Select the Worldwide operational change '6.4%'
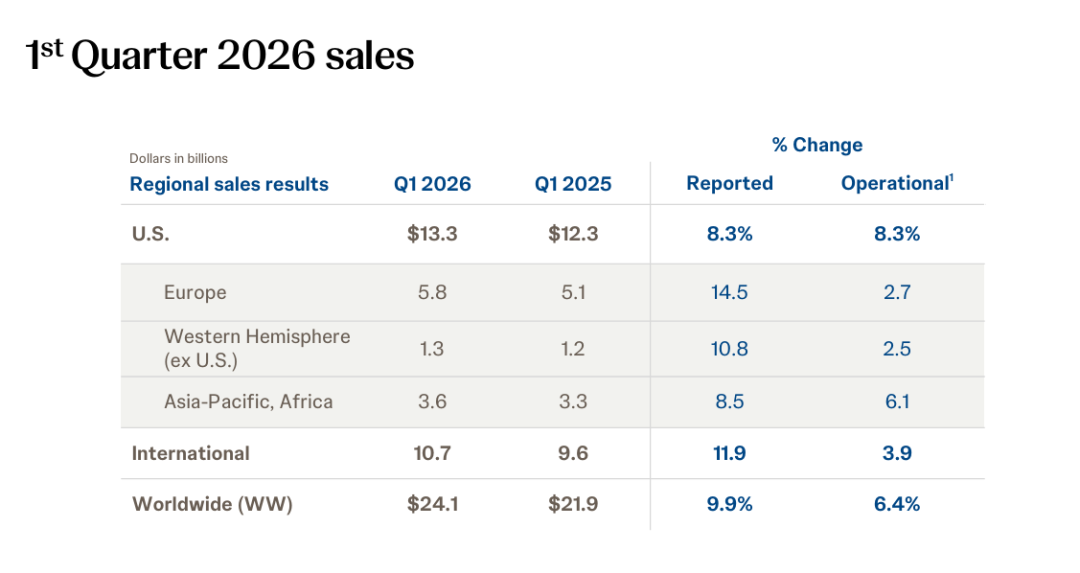The height and width of the screenshot is (573, 1080). point(894,504)
